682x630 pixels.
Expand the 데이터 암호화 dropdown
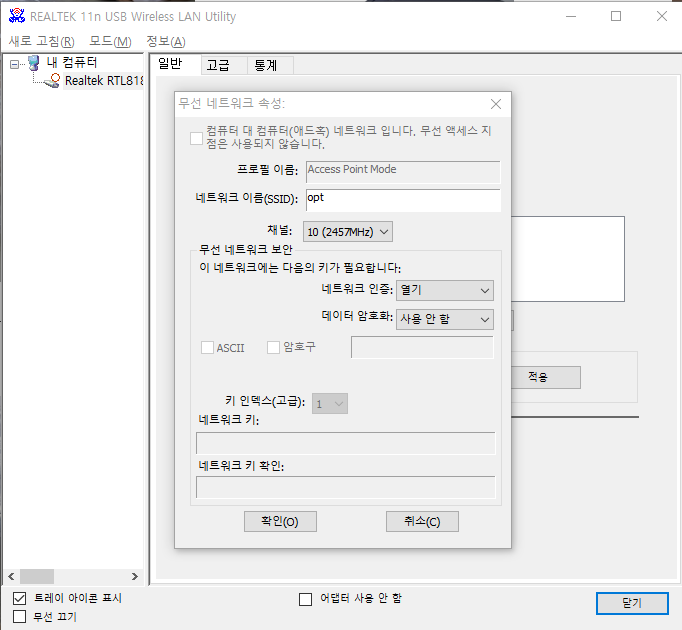[445, 320]
